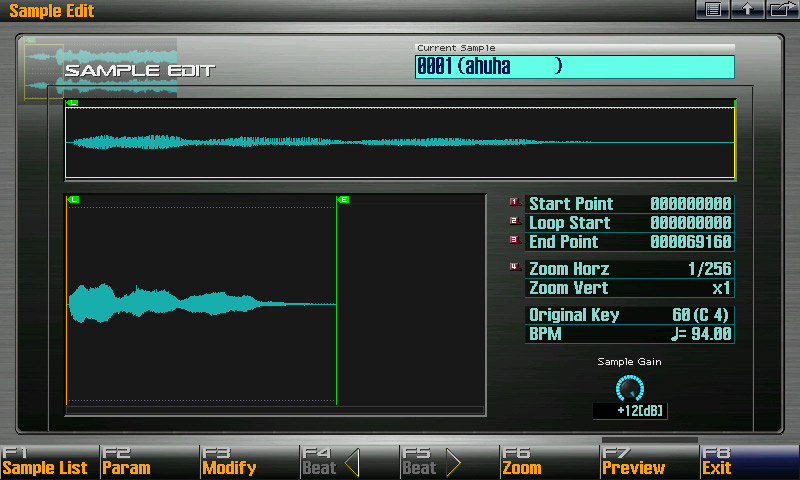The image size is (800, 480).
Task: Open F6 Zoom view
Action: click(549, 462)
